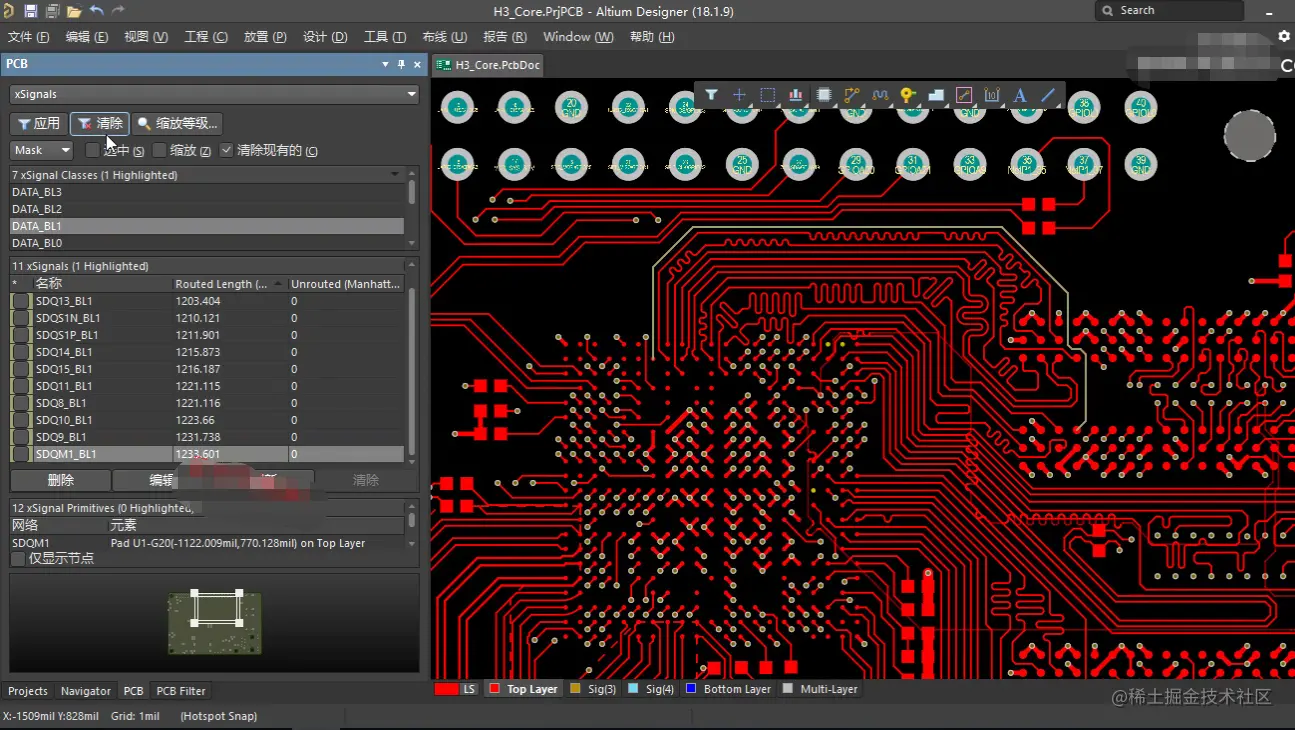Image resolution: width=1295 pixels, height=730 pixels.
Task: Toggle checkbox for SDQM1_BL1 row
Action: pos(21,454)
